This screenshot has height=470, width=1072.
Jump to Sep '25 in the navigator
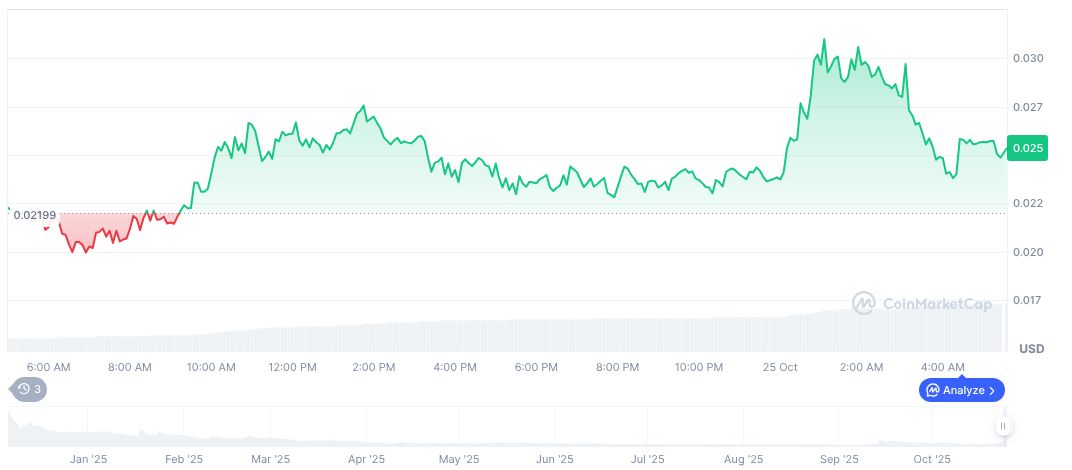pos(839,460)
